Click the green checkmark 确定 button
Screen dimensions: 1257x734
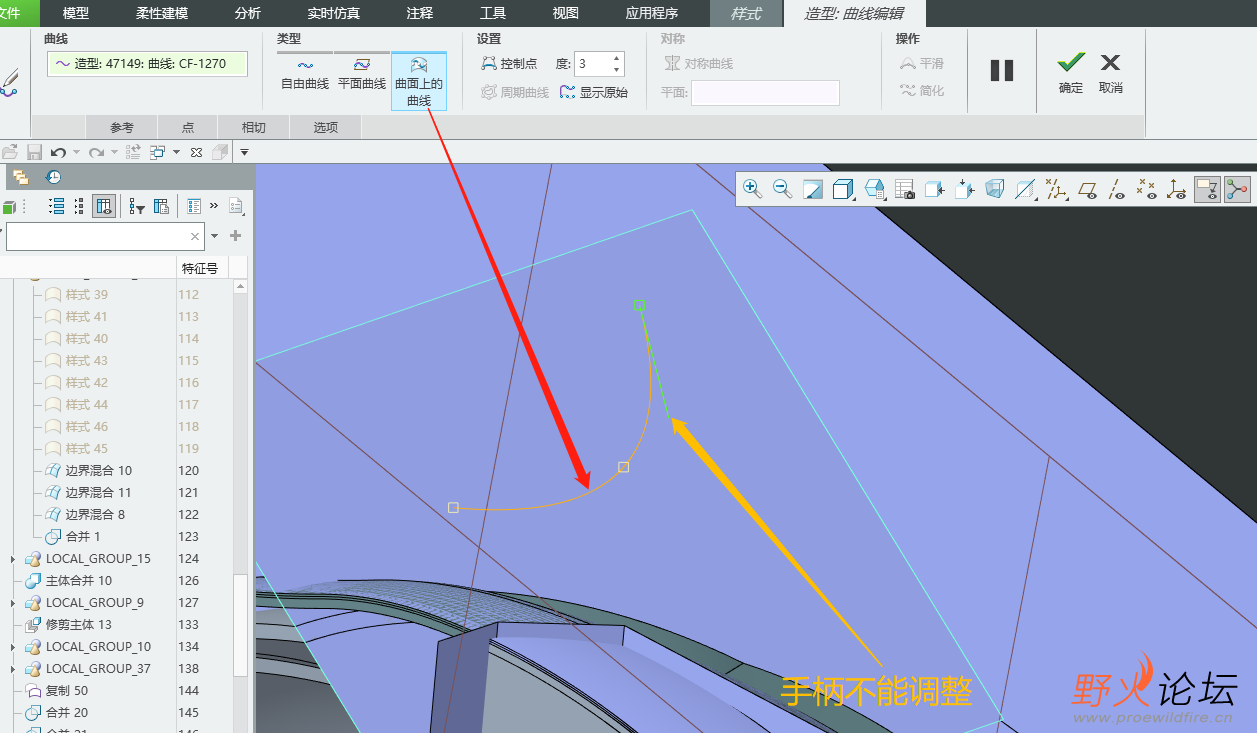[x=1070, y=72]
